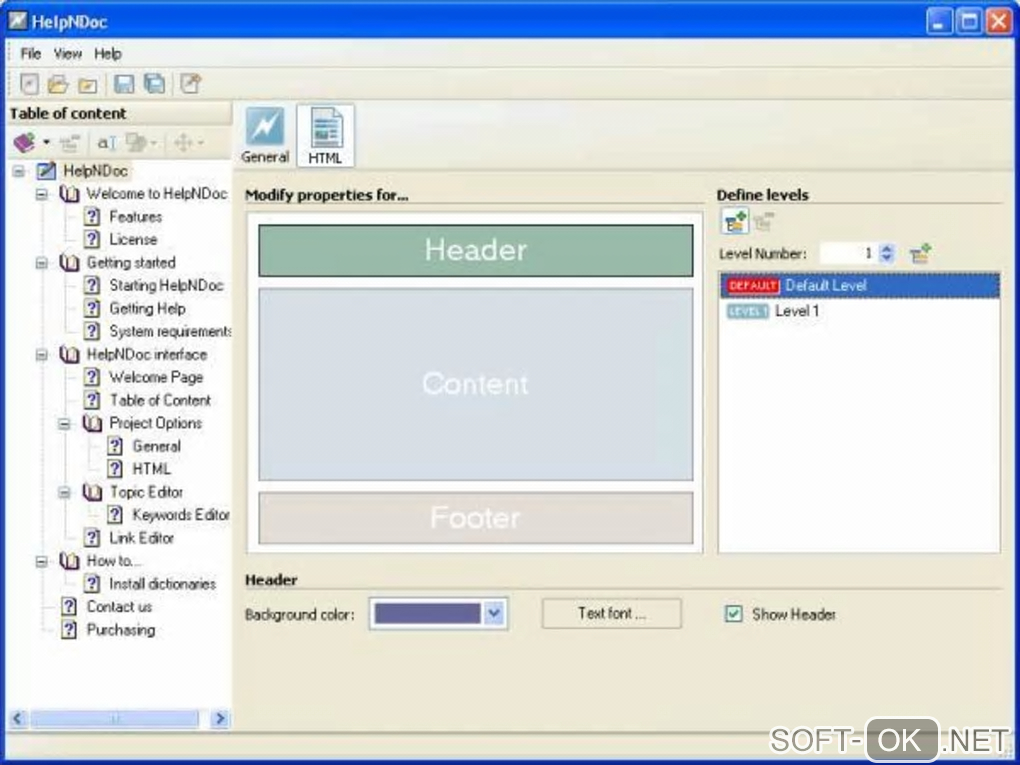Click the Save floppy disk icon
Image resolution: width=1020 pixels, height=765 pixels.
(x=124, y=84)
